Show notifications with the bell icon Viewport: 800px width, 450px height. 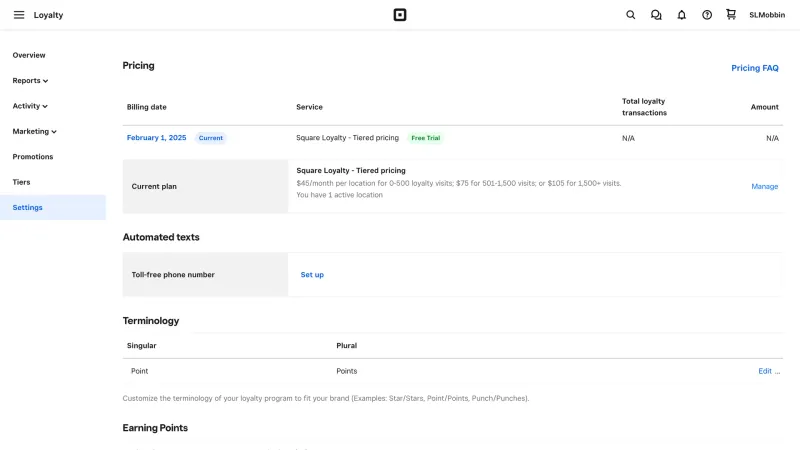682,15
